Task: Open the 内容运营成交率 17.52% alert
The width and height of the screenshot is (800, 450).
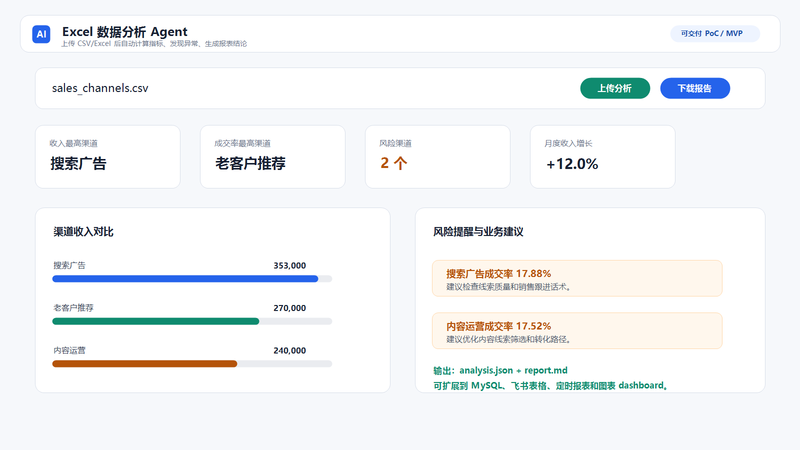Action: point(577,331)
